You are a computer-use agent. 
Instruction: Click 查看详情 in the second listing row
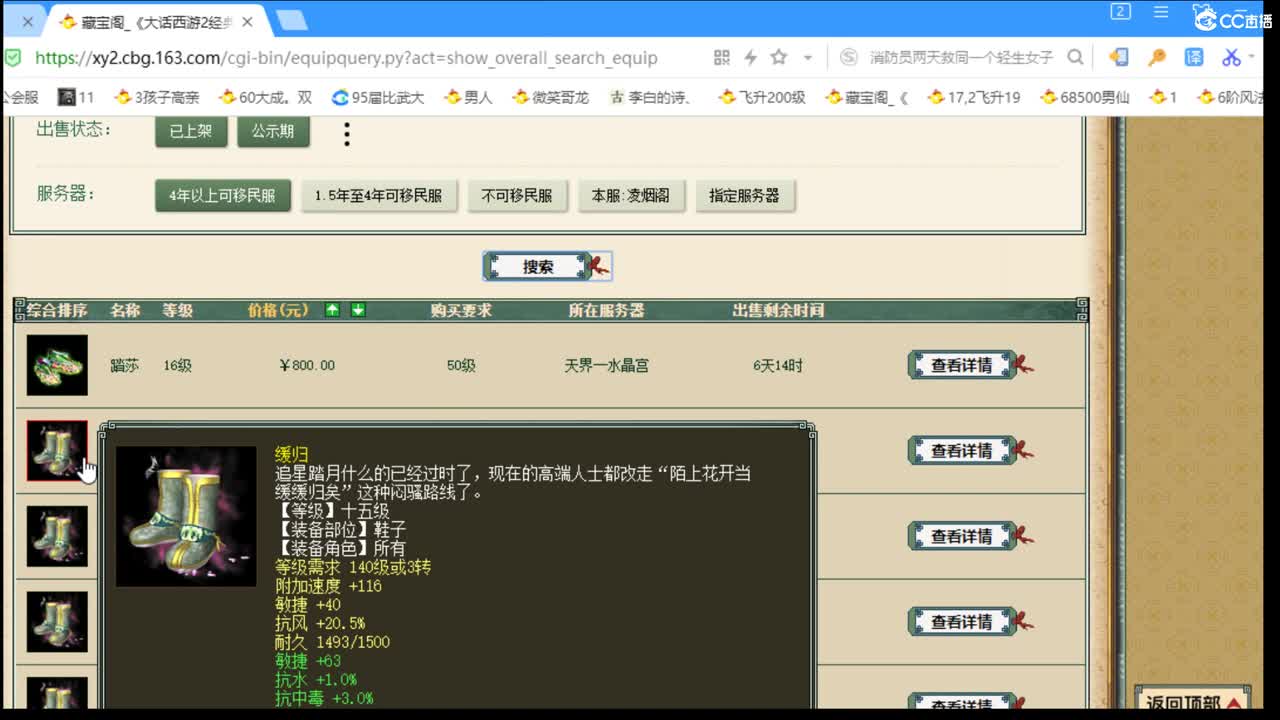click(970, 451)
